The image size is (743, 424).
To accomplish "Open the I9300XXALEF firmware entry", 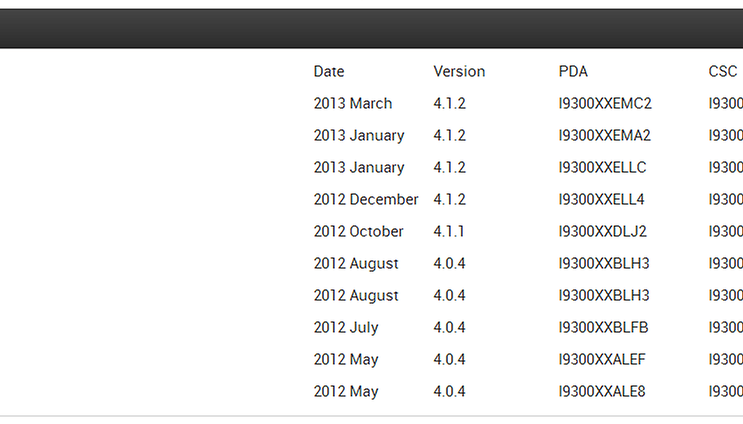I will coord(602,359).
